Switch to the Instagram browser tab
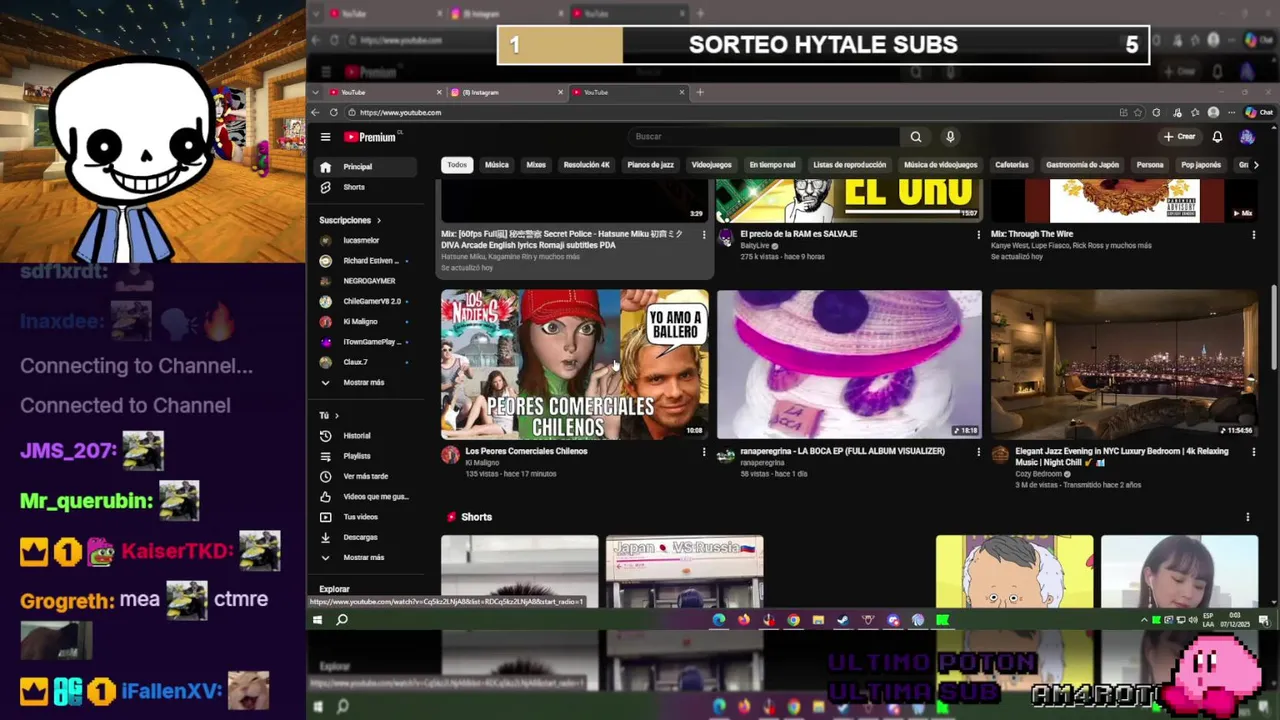1280x720 pixels. (x=507, y=92)
